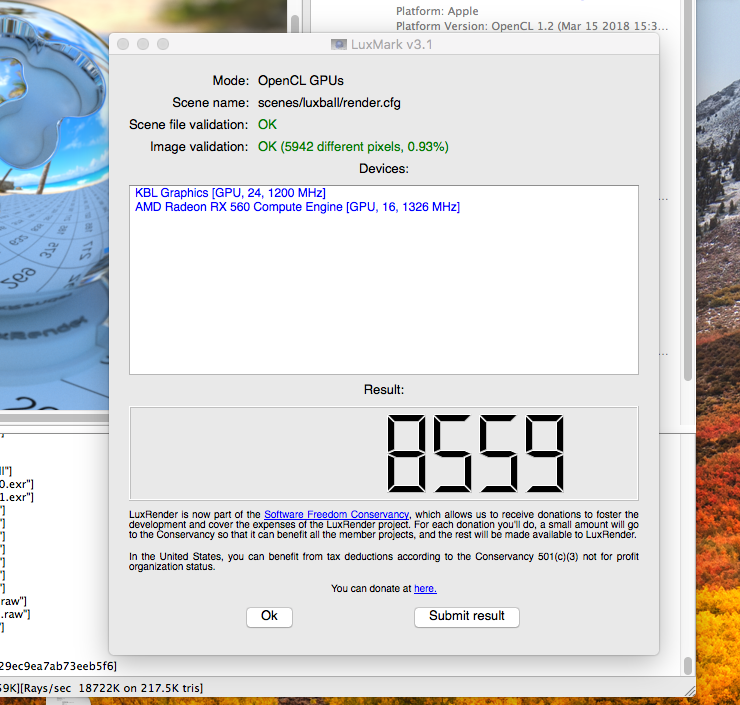Click the Submit result button
This screenshot has height=705, width=740.
click(467, 617)
